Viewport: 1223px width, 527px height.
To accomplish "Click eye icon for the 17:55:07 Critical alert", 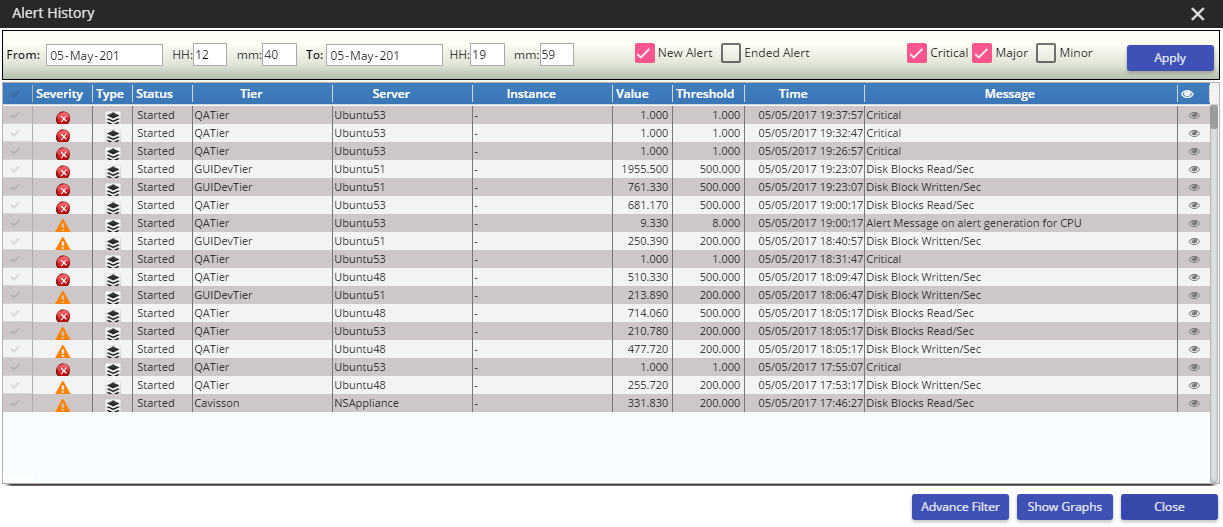I will (x=1193, y=368).
